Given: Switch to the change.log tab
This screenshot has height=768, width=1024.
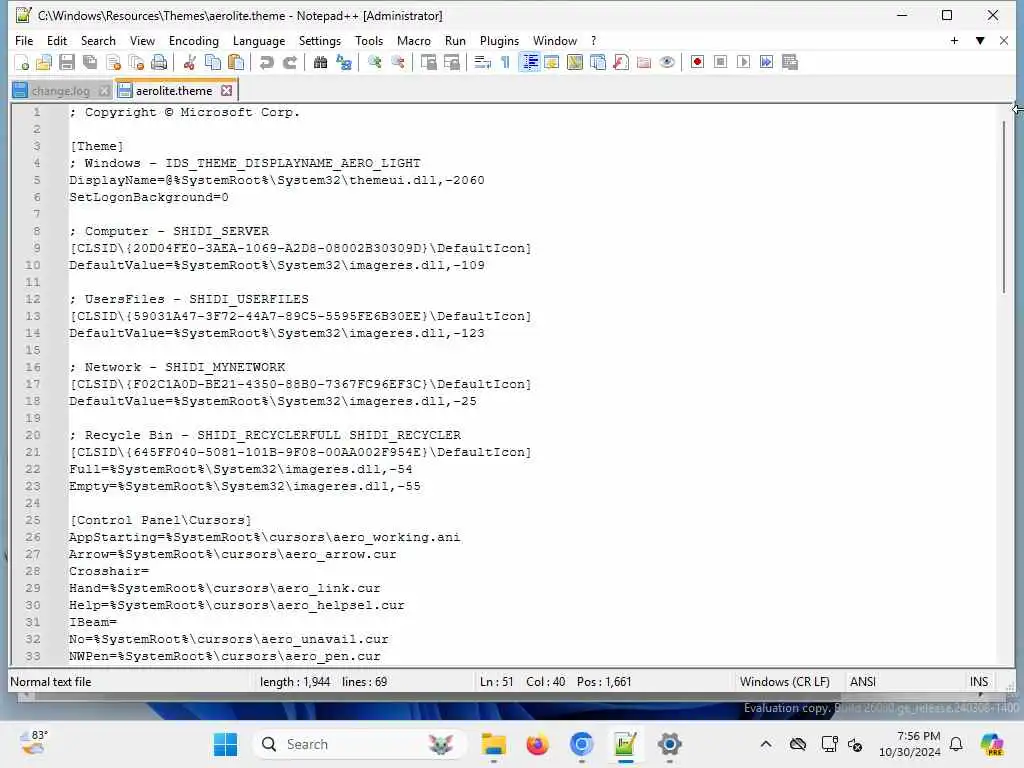Looking at the screenshot, I should coord(61,91).
